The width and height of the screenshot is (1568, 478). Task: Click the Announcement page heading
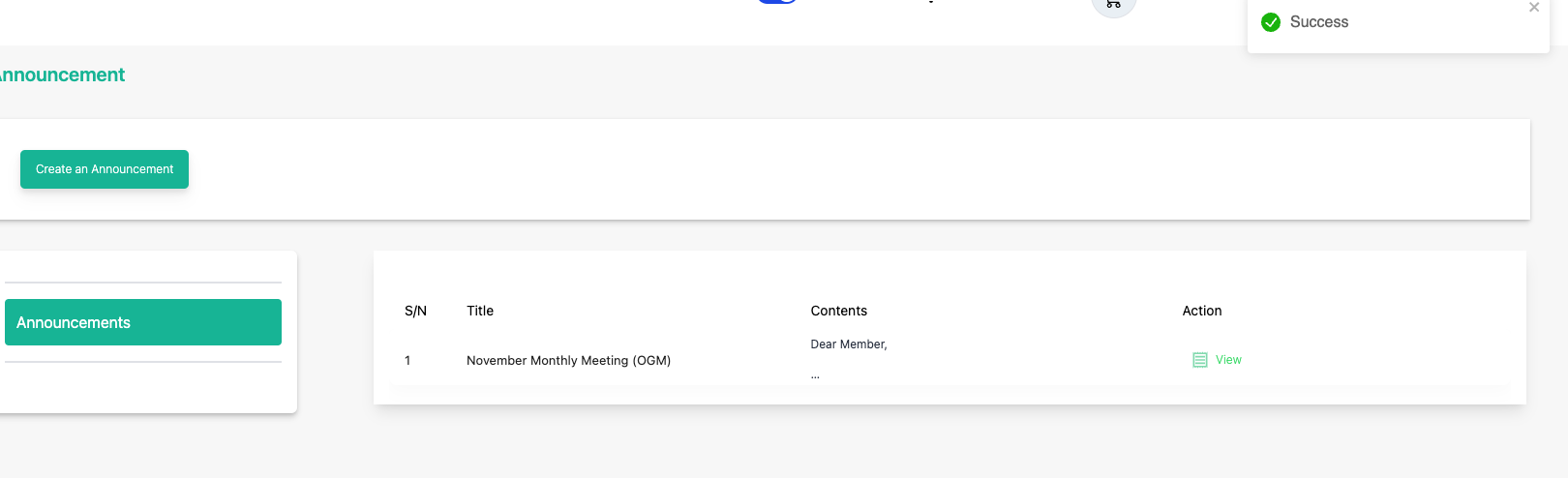[62, 75]
